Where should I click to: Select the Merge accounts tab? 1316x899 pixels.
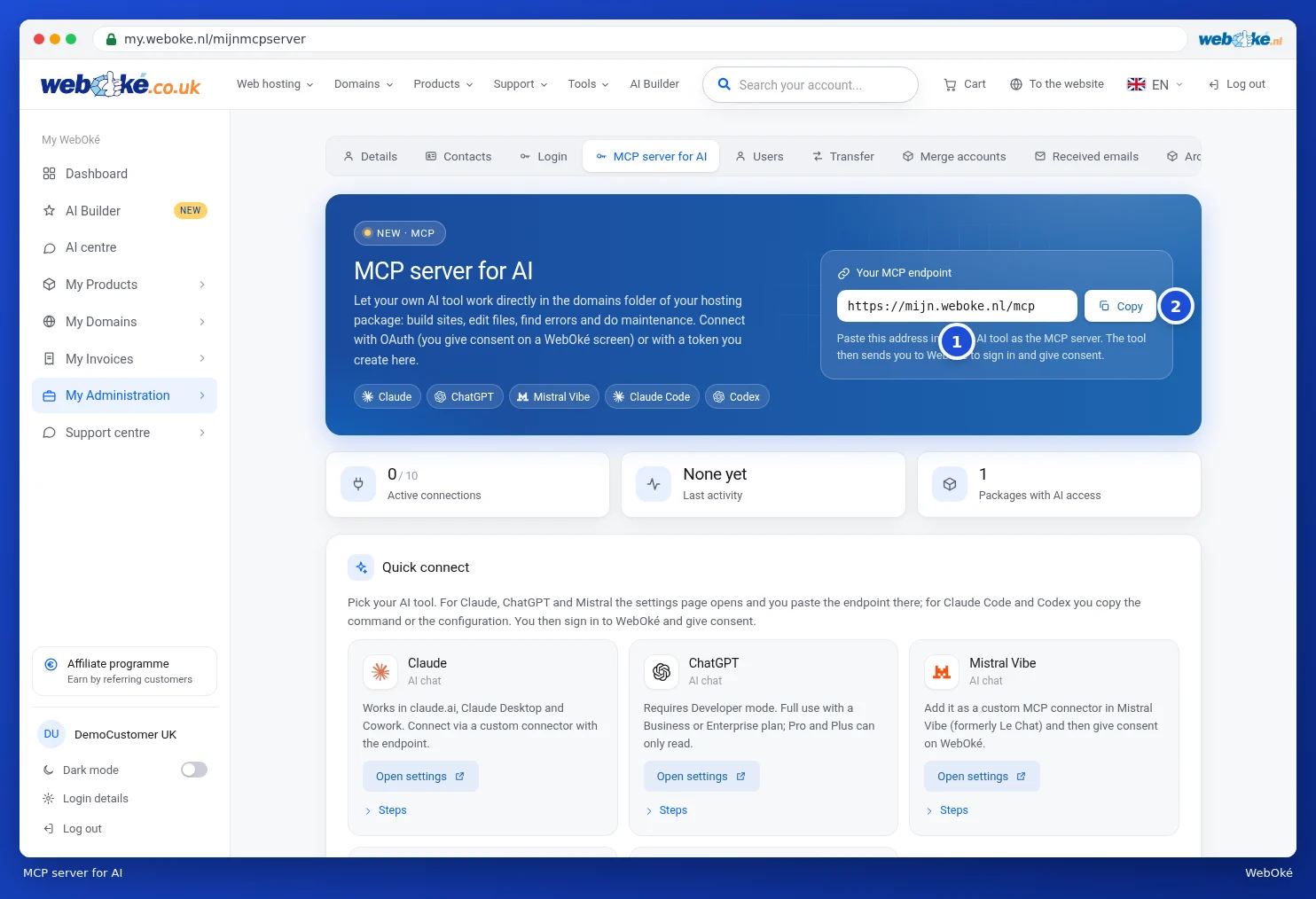[954, 157]
